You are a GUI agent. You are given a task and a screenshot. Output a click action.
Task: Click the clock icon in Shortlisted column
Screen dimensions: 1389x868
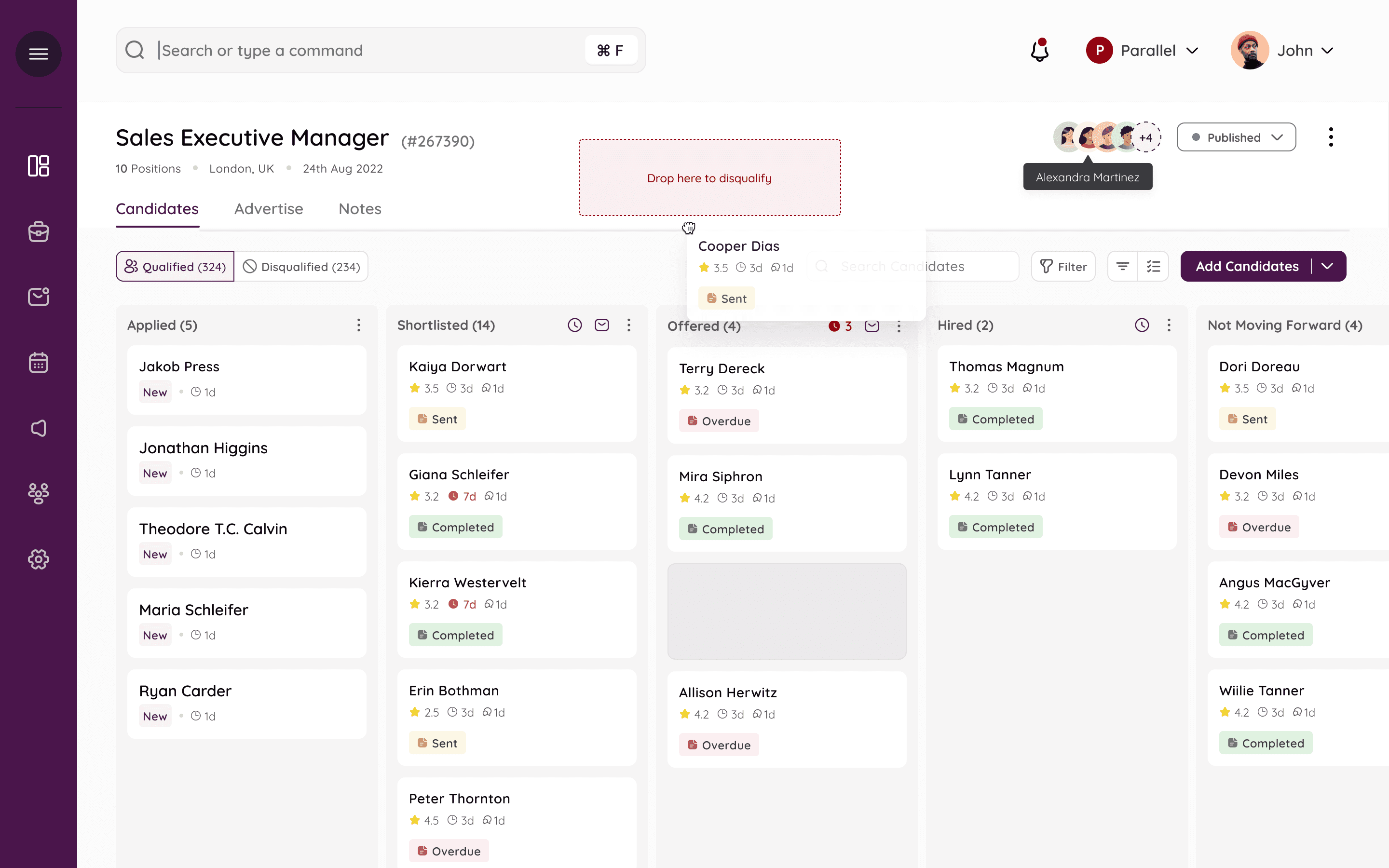pyautogui.click(x=574, y=325)
